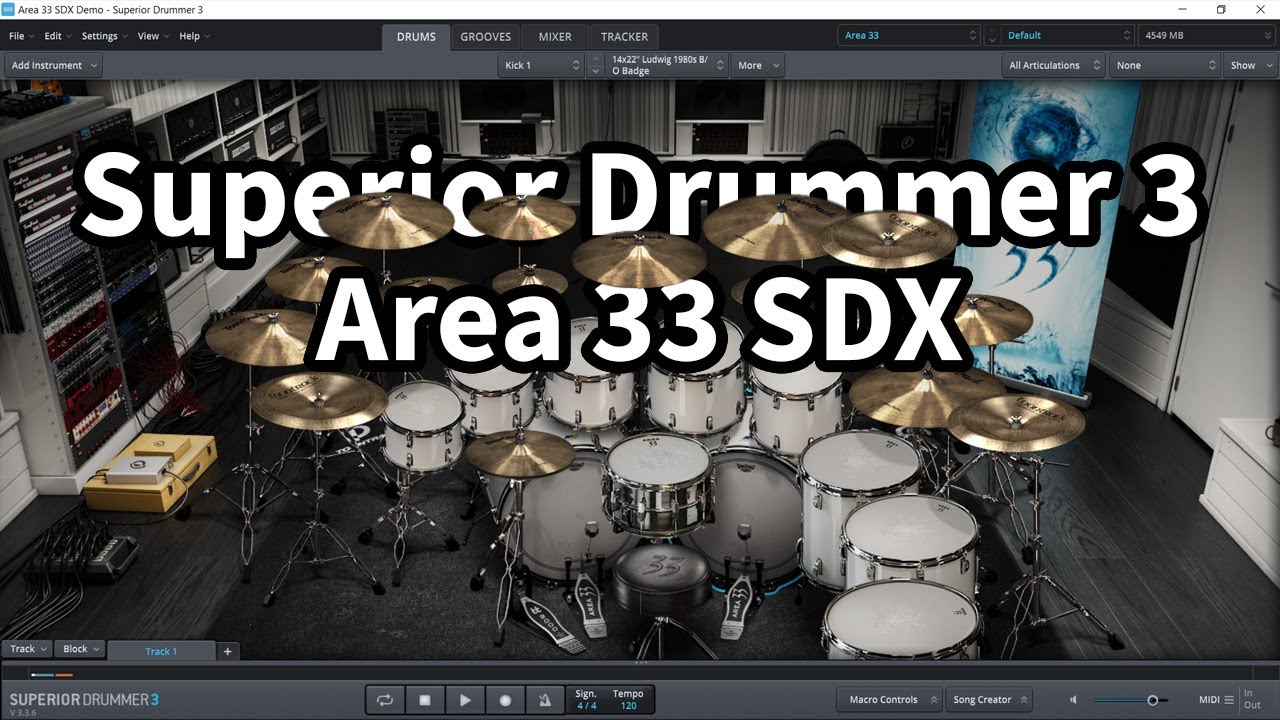Click the record button in transport

pos(505,700)
